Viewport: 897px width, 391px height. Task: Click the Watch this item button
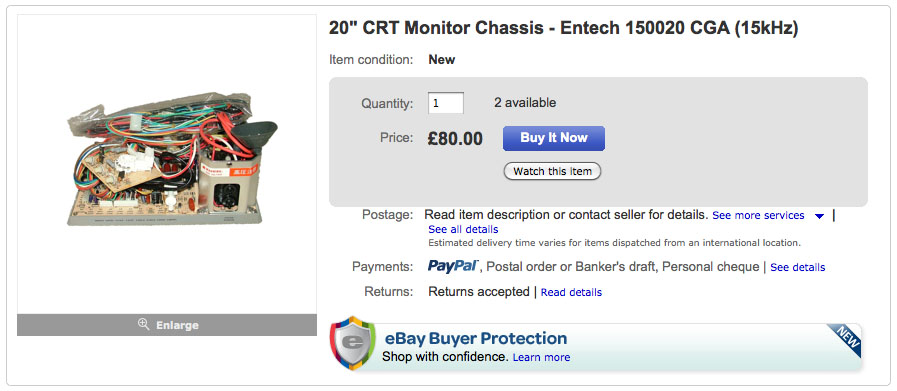[x=552, y=171]
